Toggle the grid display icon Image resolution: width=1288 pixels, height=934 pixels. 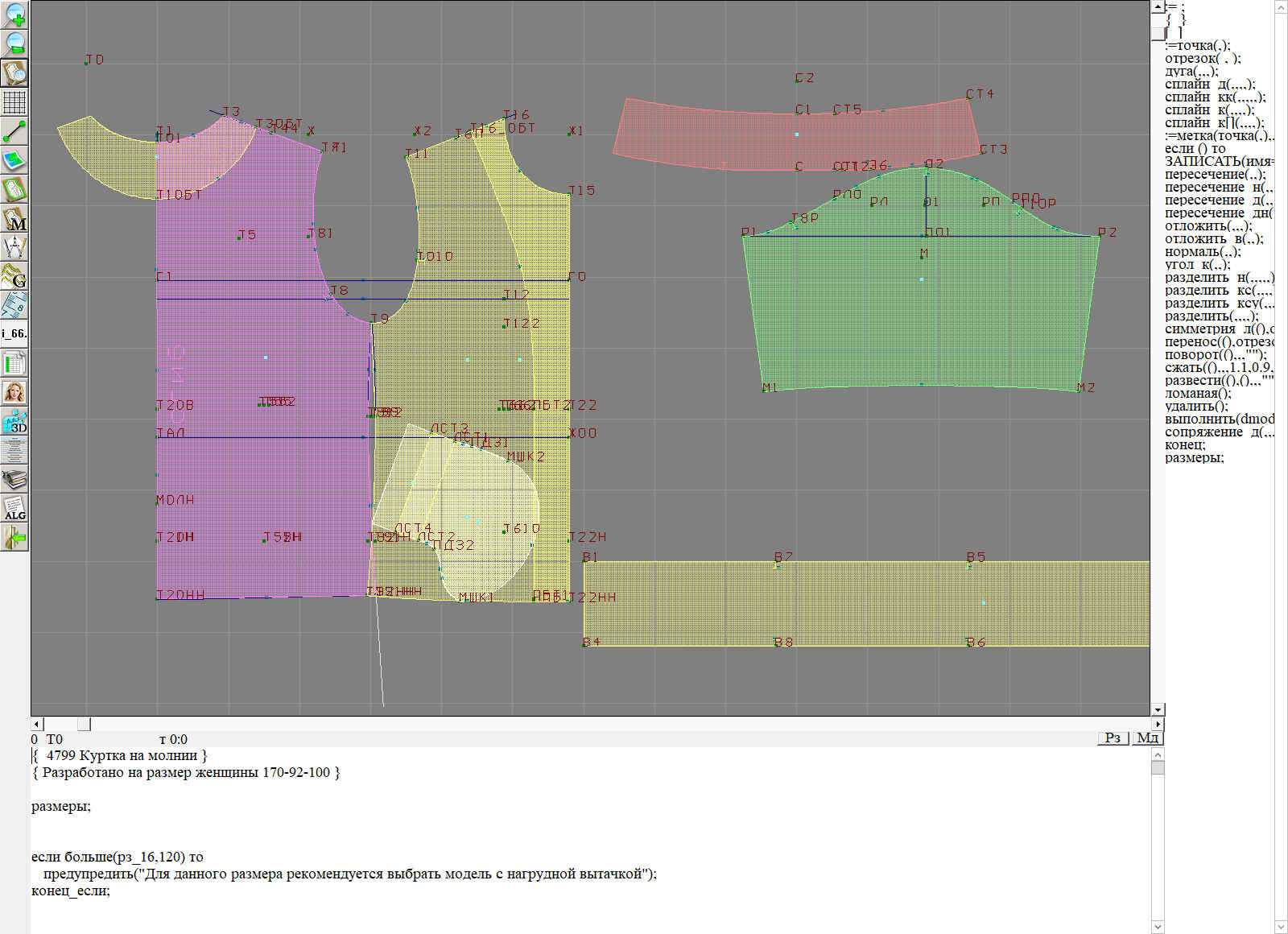click(15, 102)
